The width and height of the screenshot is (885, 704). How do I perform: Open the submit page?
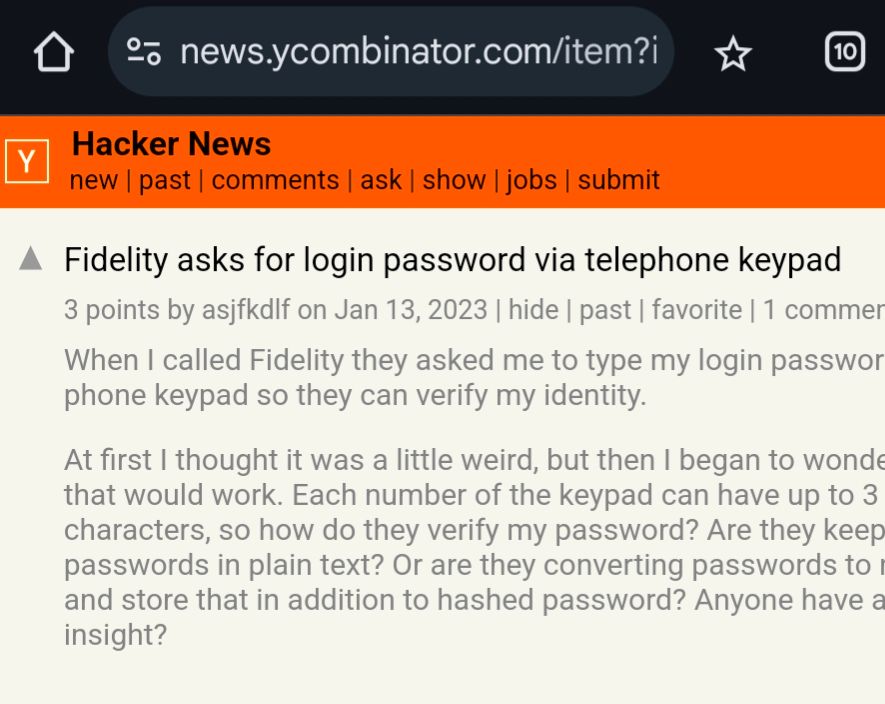tap(619, 180)
